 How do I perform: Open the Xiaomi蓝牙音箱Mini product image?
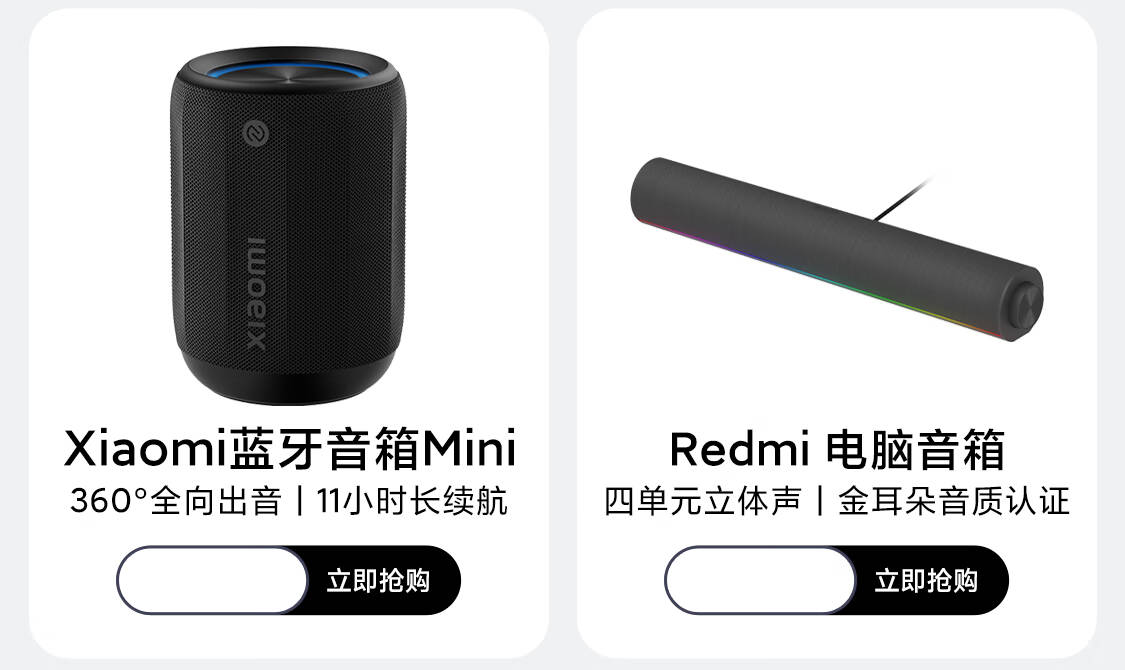288,226
